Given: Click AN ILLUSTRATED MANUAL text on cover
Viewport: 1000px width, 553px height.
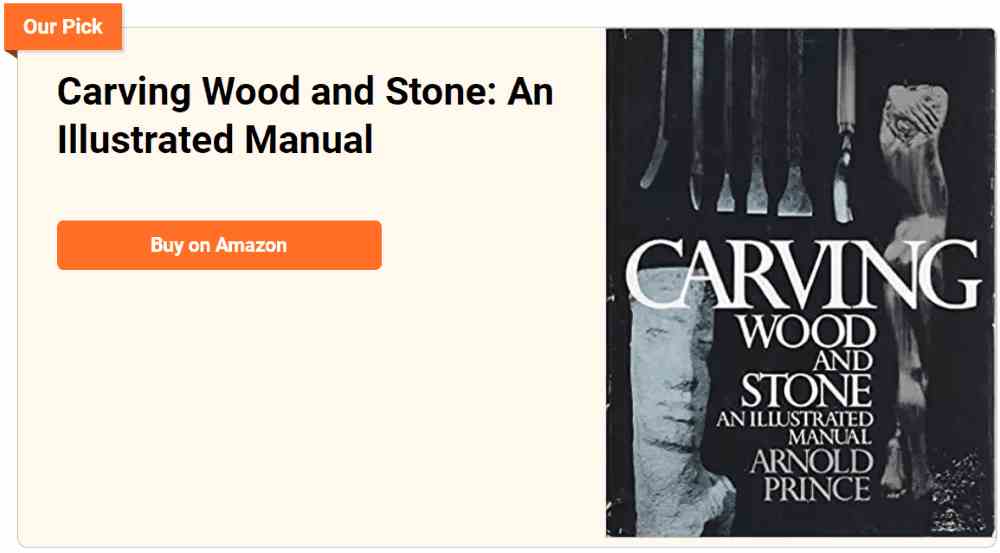Looking at the screenshot, I should pyautogui.click(x=795, y=427).
